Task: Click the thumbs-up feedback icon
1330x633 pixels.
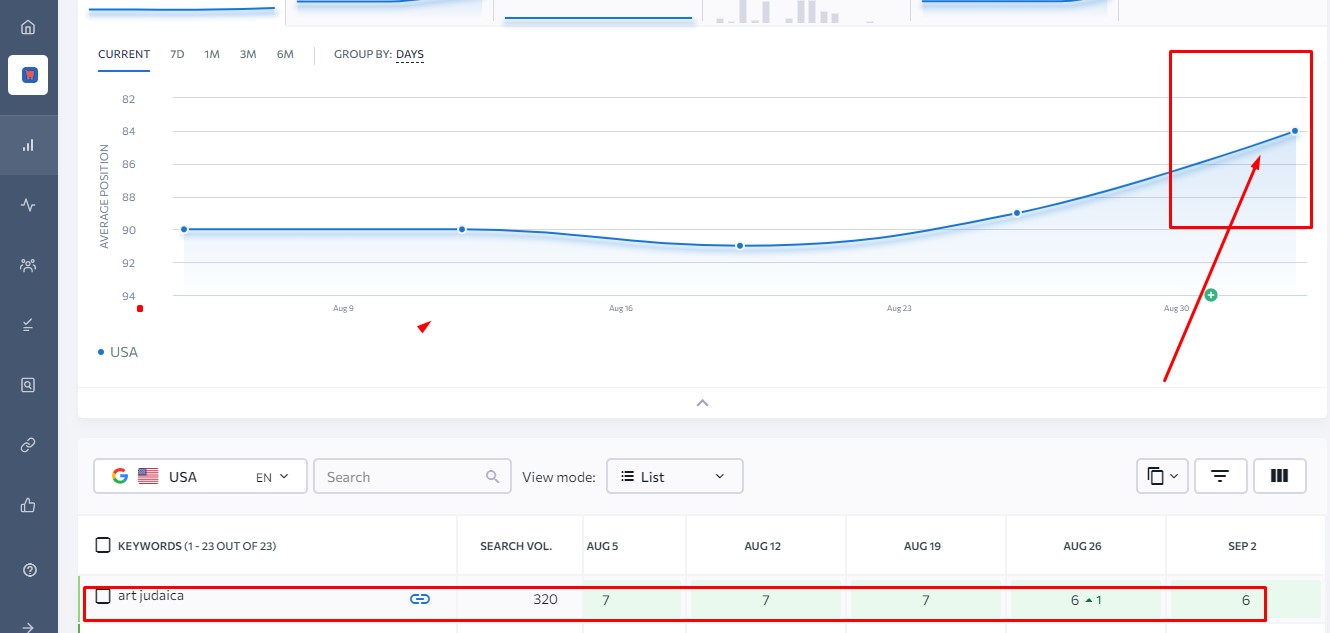Action: click(27, 504)
